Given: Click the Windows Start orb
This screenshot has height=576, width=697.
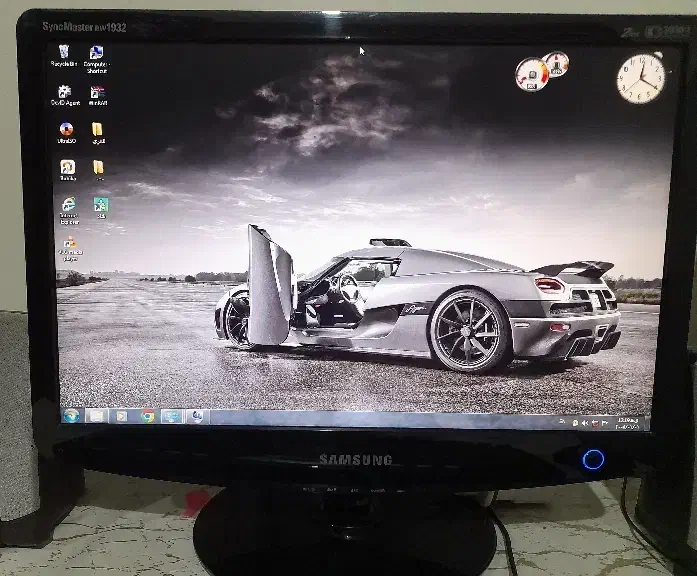Looking at the screenshot, I should coord(71,415).
